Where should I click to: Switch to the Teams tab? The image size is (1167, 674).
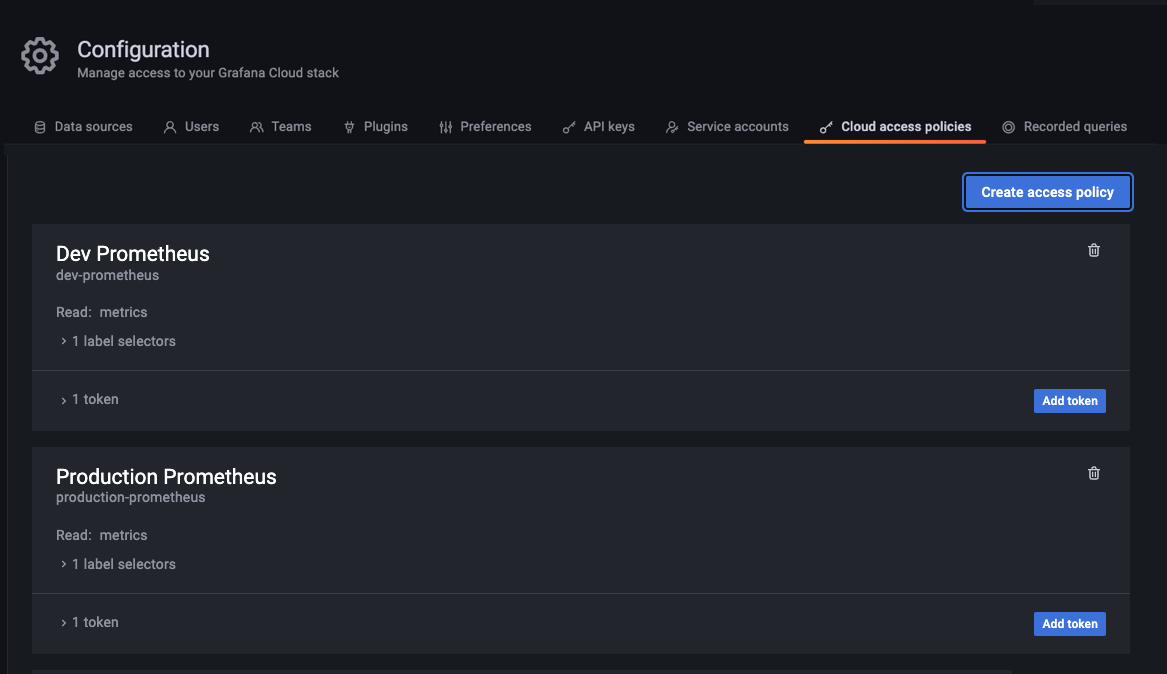pyautogui.click(x=281, y=127)
